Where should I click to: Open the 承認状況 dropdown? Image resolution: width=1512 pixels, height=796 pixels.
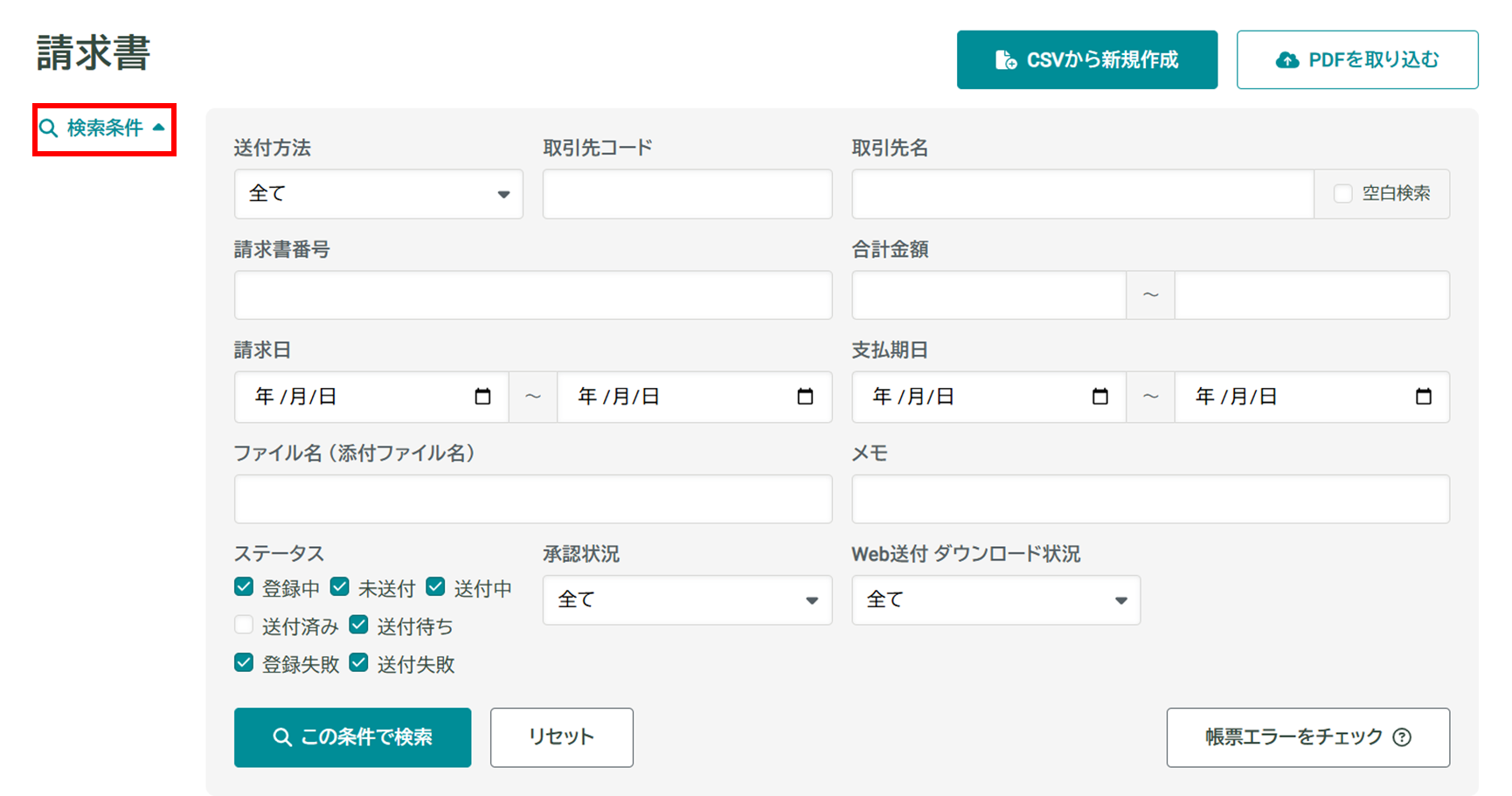[687, 600]
